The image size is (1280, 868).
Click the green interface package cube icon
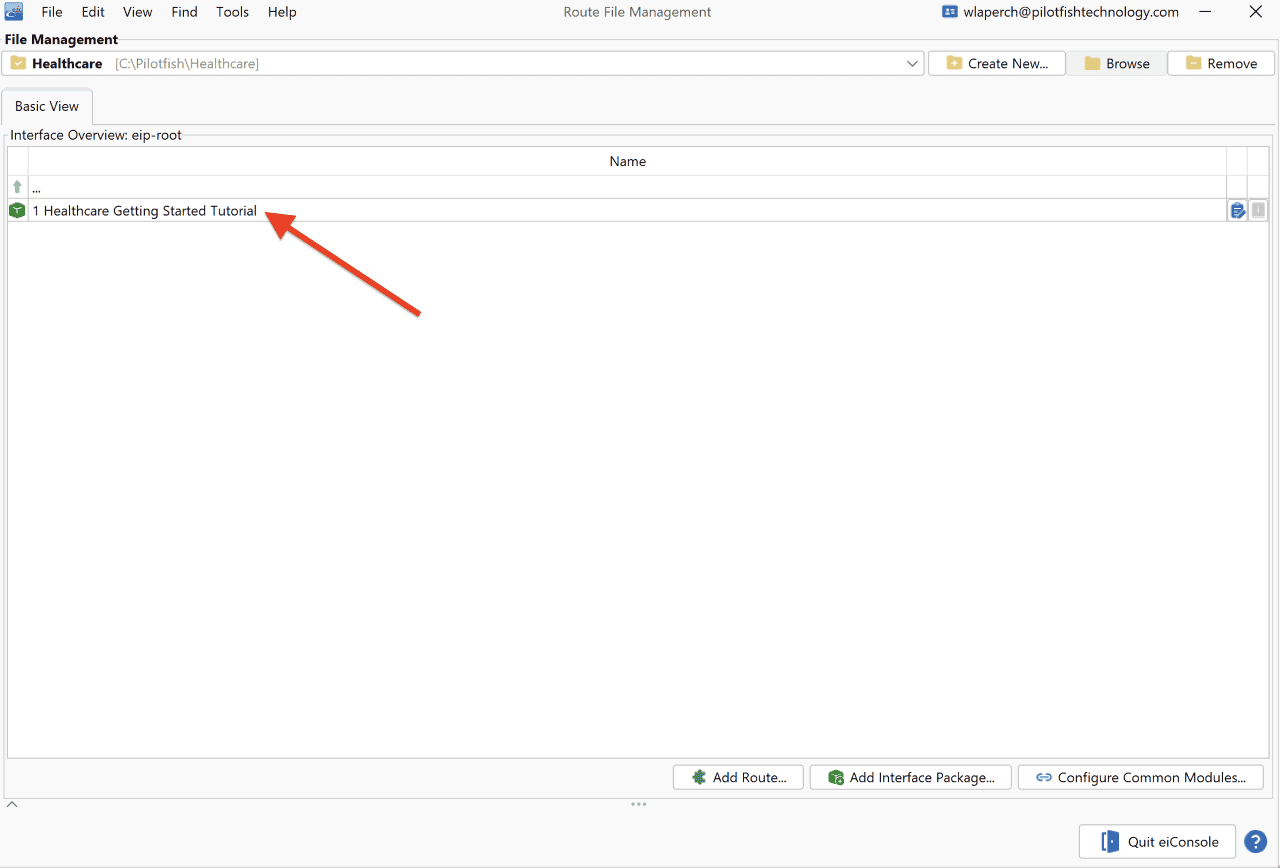click(17, 210)
